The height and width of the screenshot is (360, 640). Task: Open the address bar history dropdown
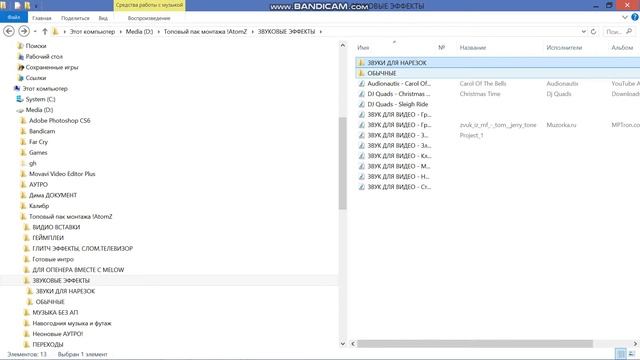click(584, 31)
